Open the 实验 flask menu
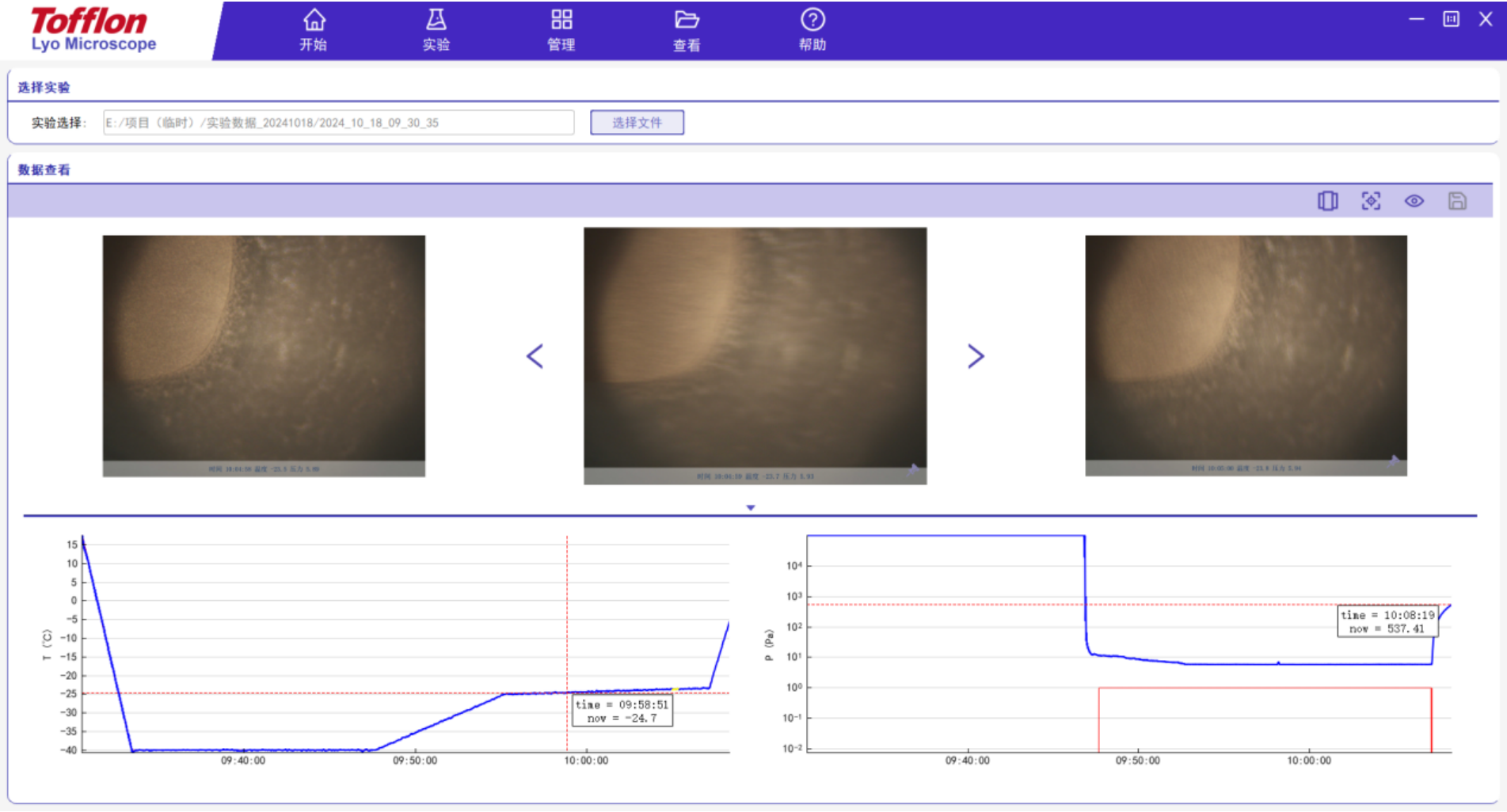Screen dimensions: 1507x812 pyautogui.click(x=436, y=30)
